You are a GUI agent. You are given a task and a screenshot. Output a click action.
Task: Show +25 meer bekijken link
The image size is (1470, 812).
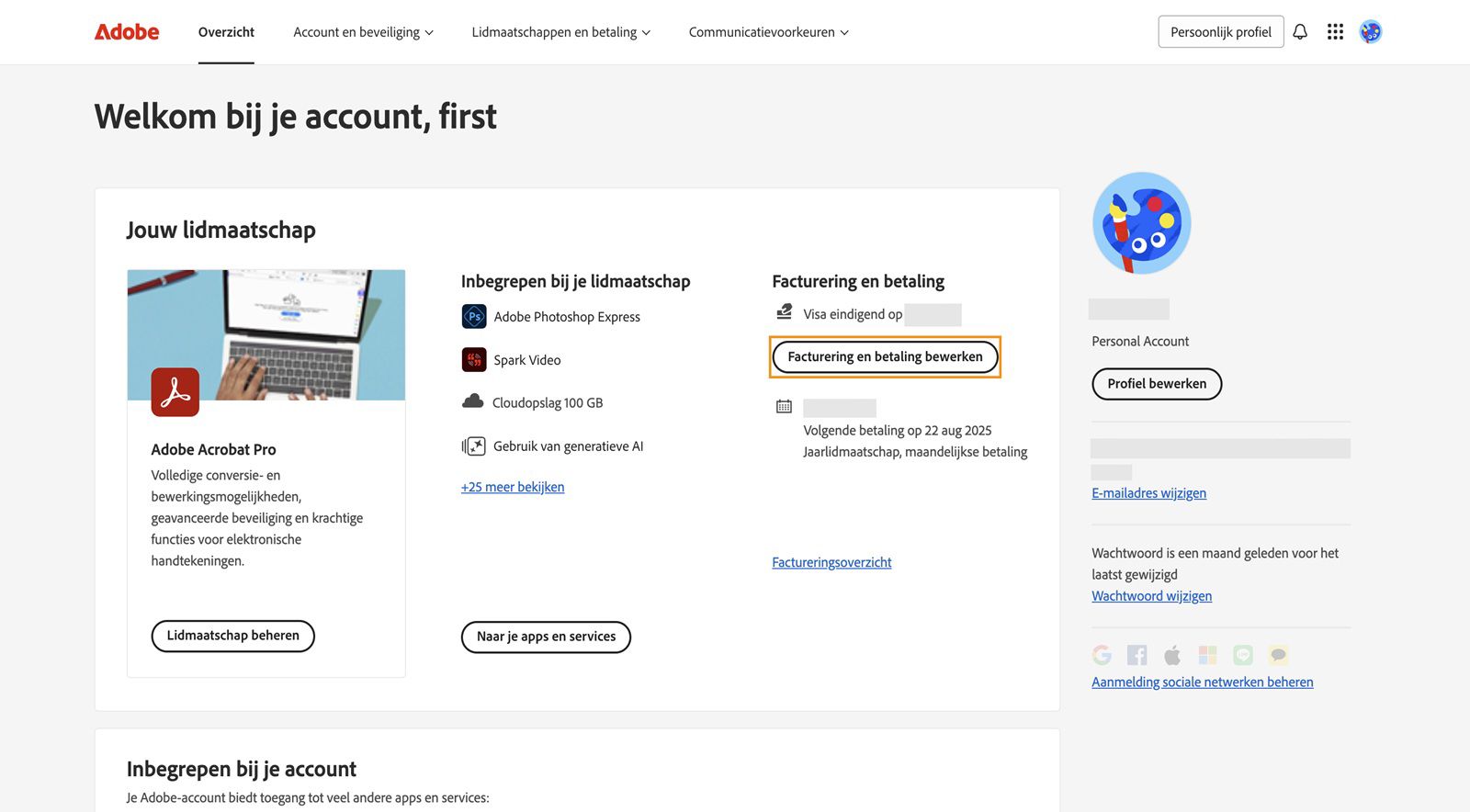pos(513,487)
